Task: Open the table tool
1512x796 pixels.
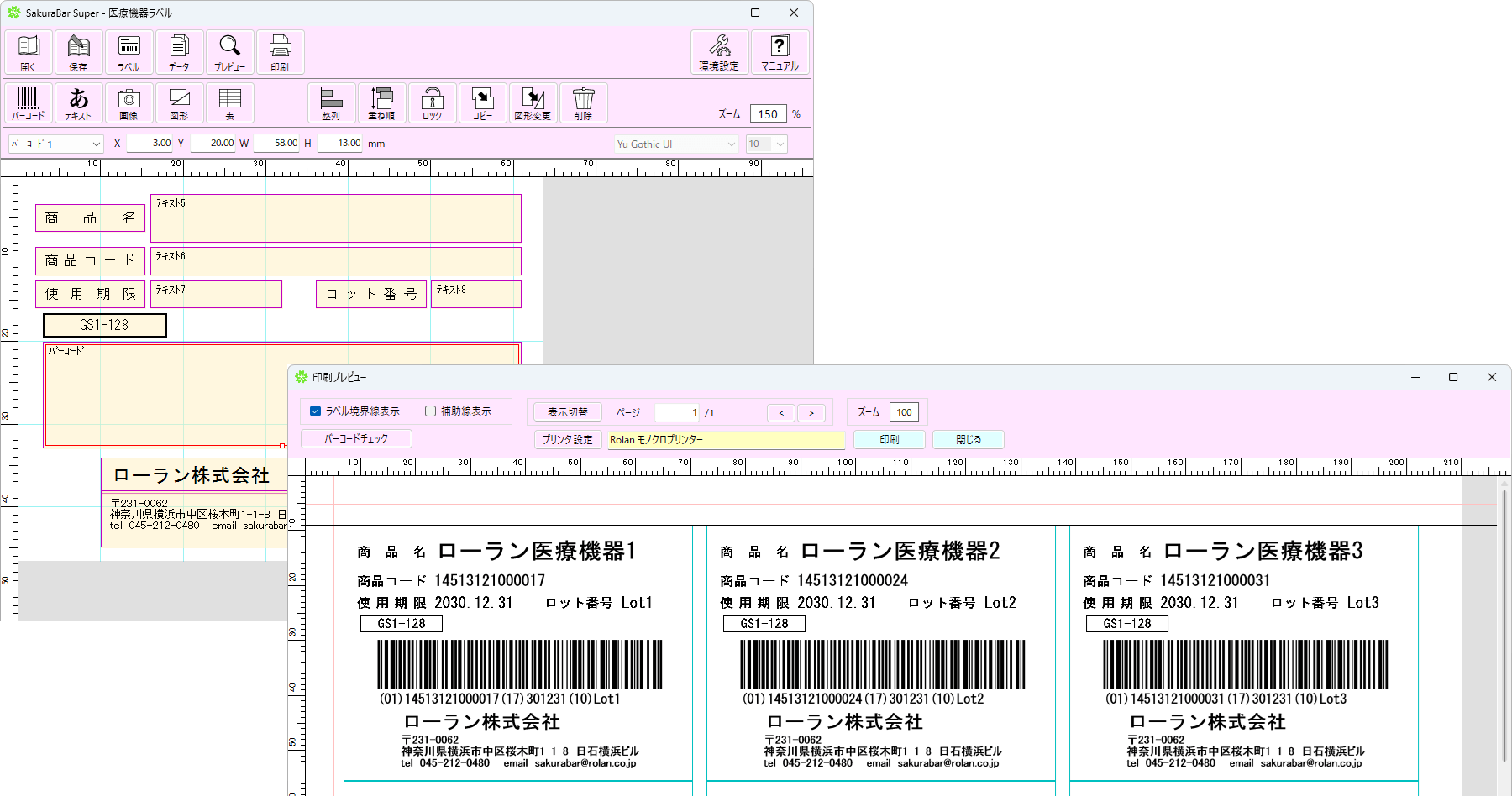Action: 229,103
